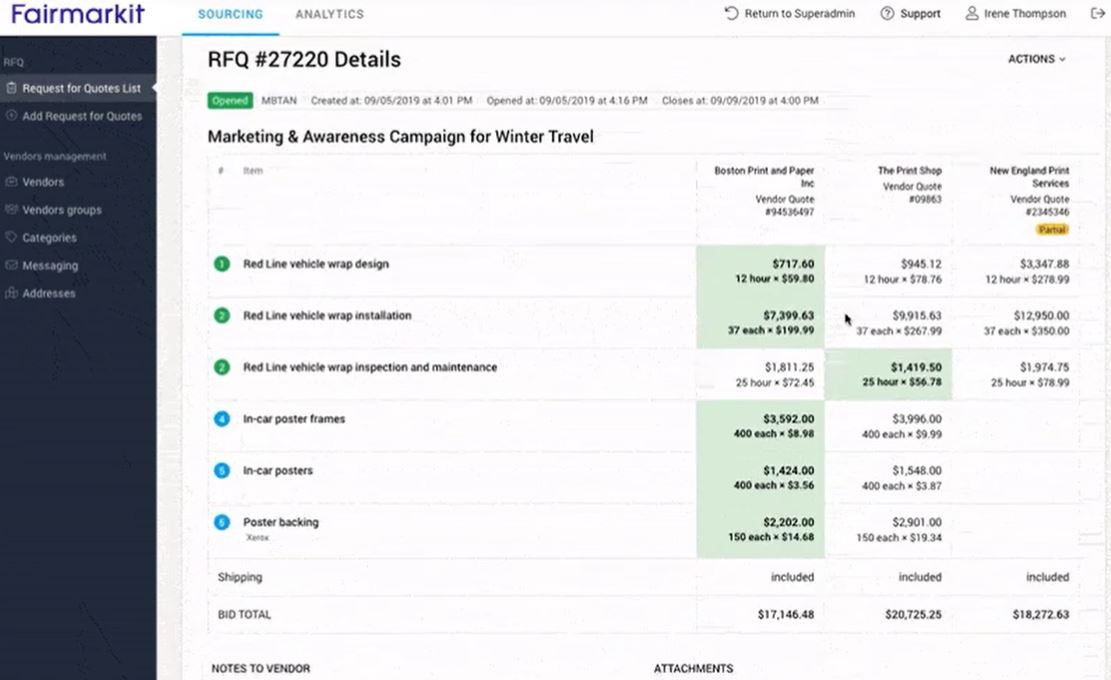This screenshot has height=680, width=1111.
Task: Click the Addresses icon in the sidebar
Action: [14, 293]
